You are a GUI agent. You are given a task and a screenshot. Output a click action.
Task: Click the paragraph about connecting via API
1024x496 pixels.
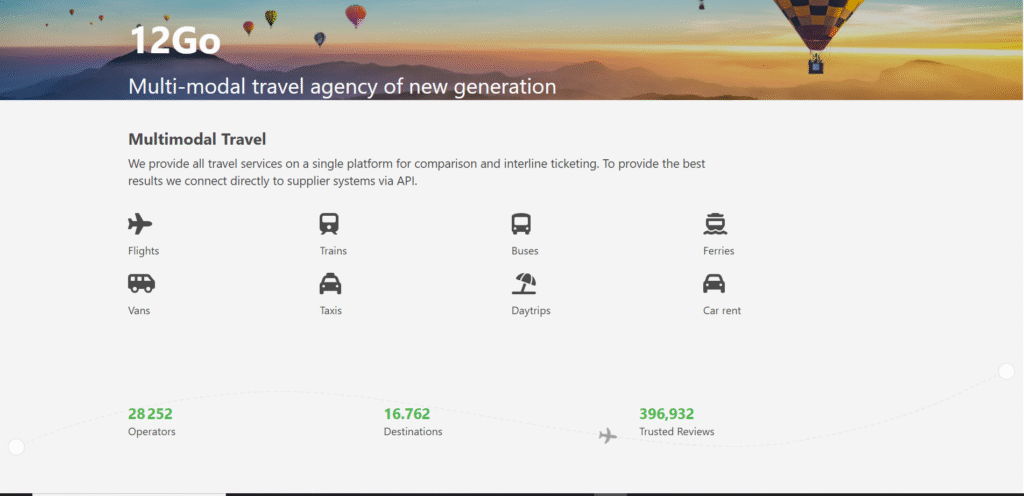[x=417, y=172]
